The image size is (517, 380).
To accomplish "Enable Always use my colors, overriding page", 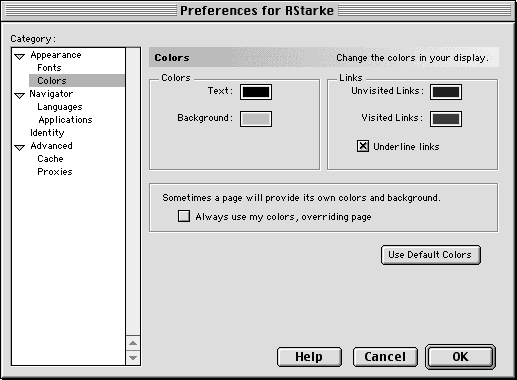I will tap(184, 216).
